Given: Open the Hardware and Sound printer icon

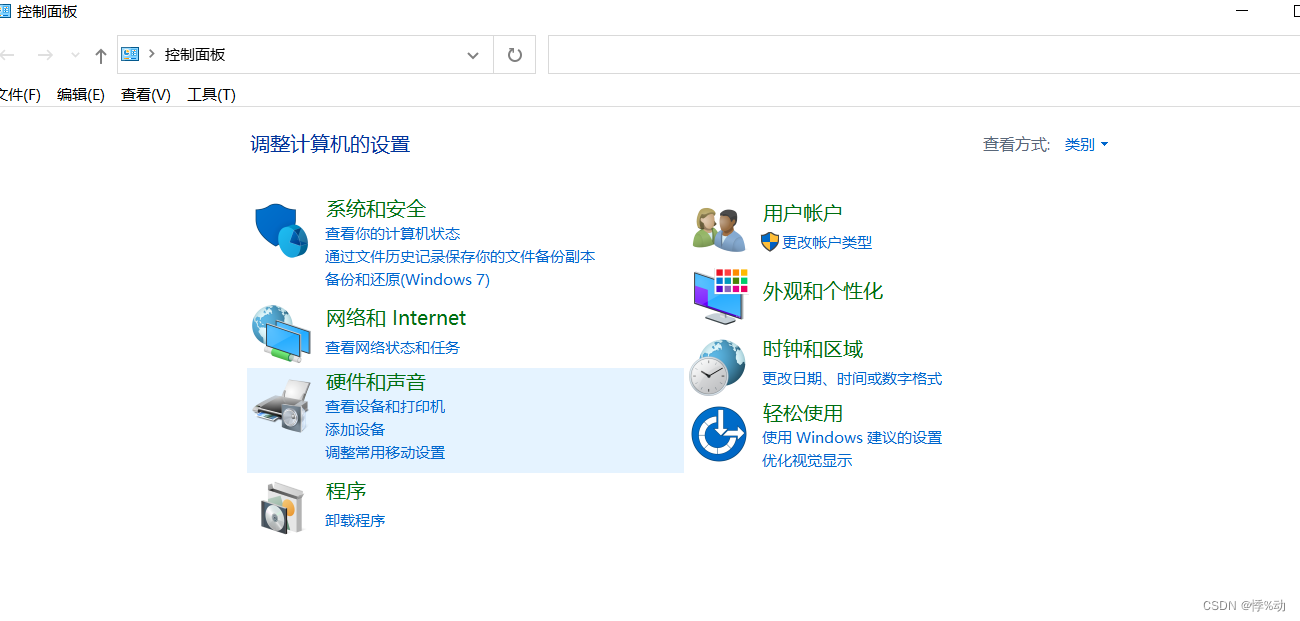Looking at the screenshot, I should pyautogui.click(x=281, y=405).
